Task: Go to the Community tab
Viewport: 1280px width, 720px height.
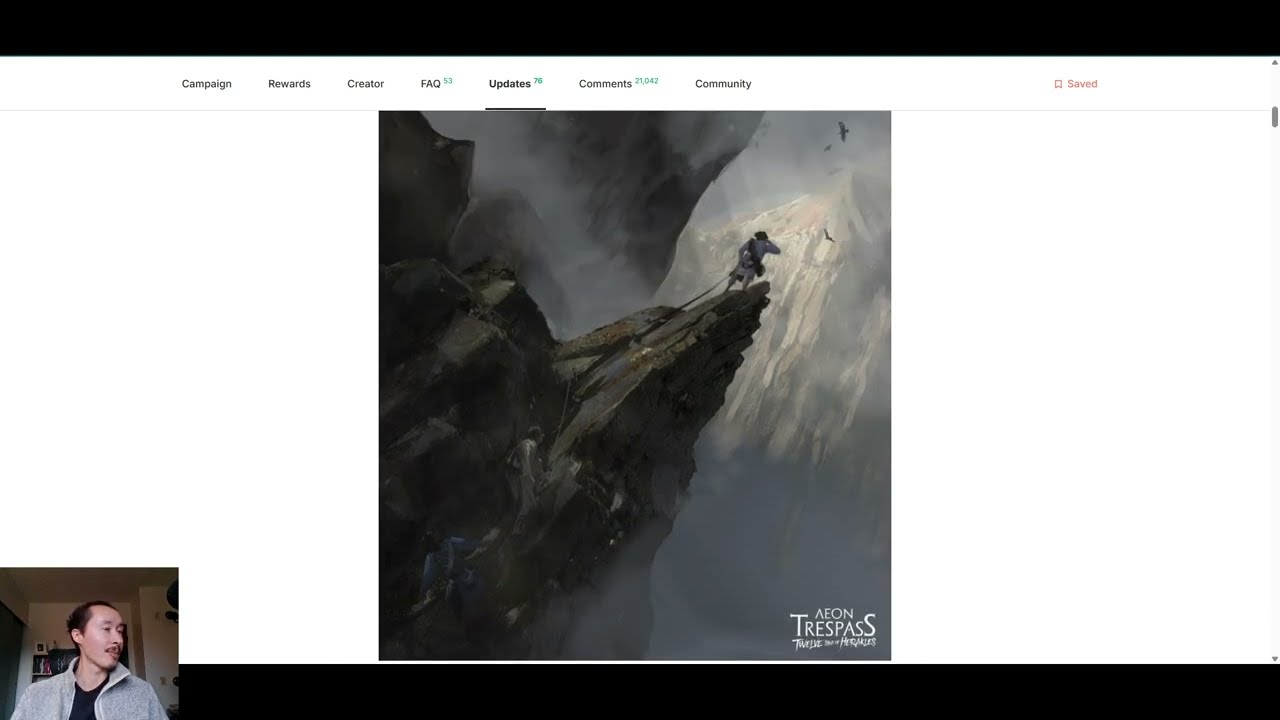Action: click(x=723, y=84)
